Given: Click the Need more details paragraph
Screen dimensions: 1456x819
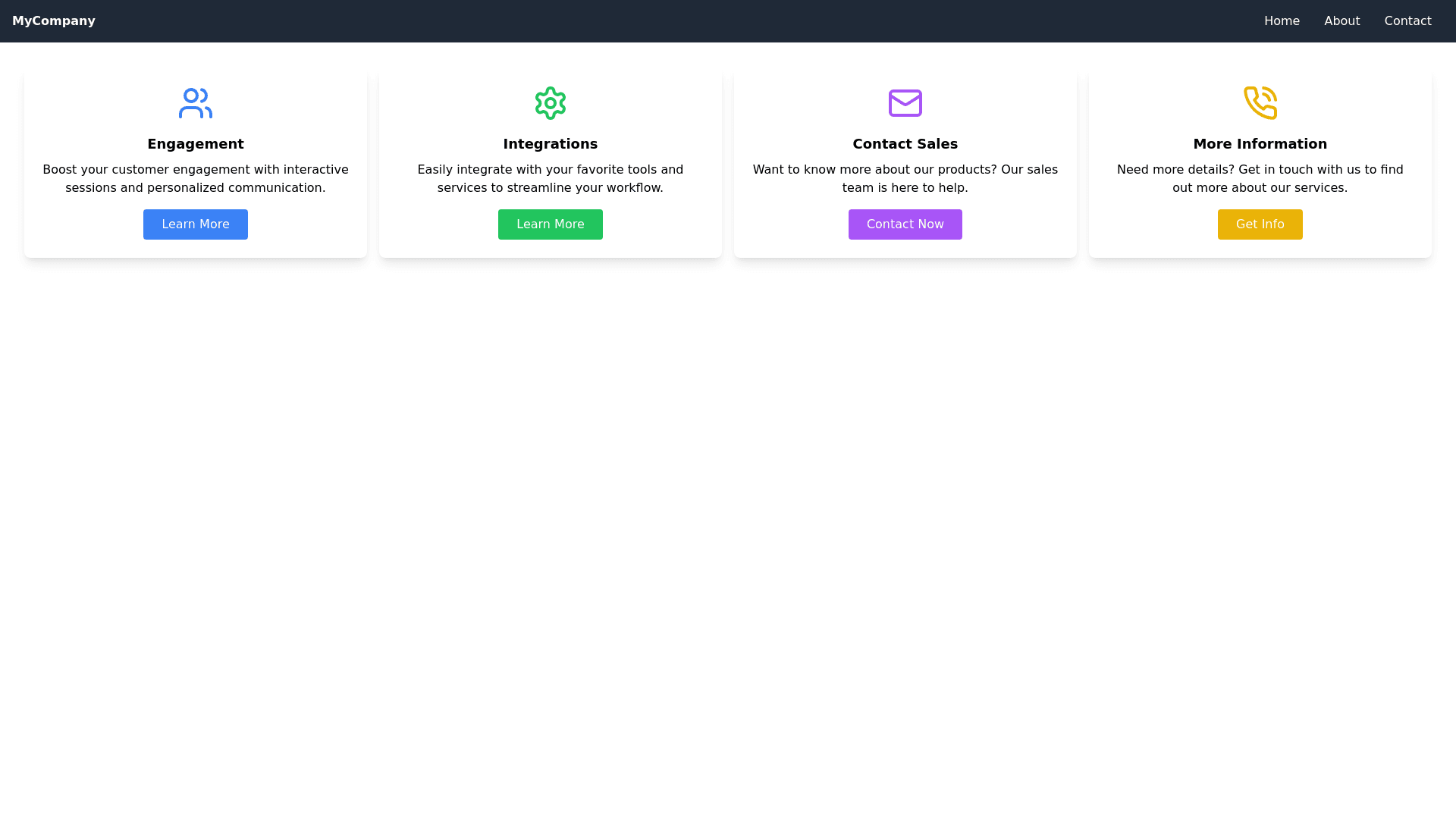Looking at the screenshot, I should point(1260,179).
